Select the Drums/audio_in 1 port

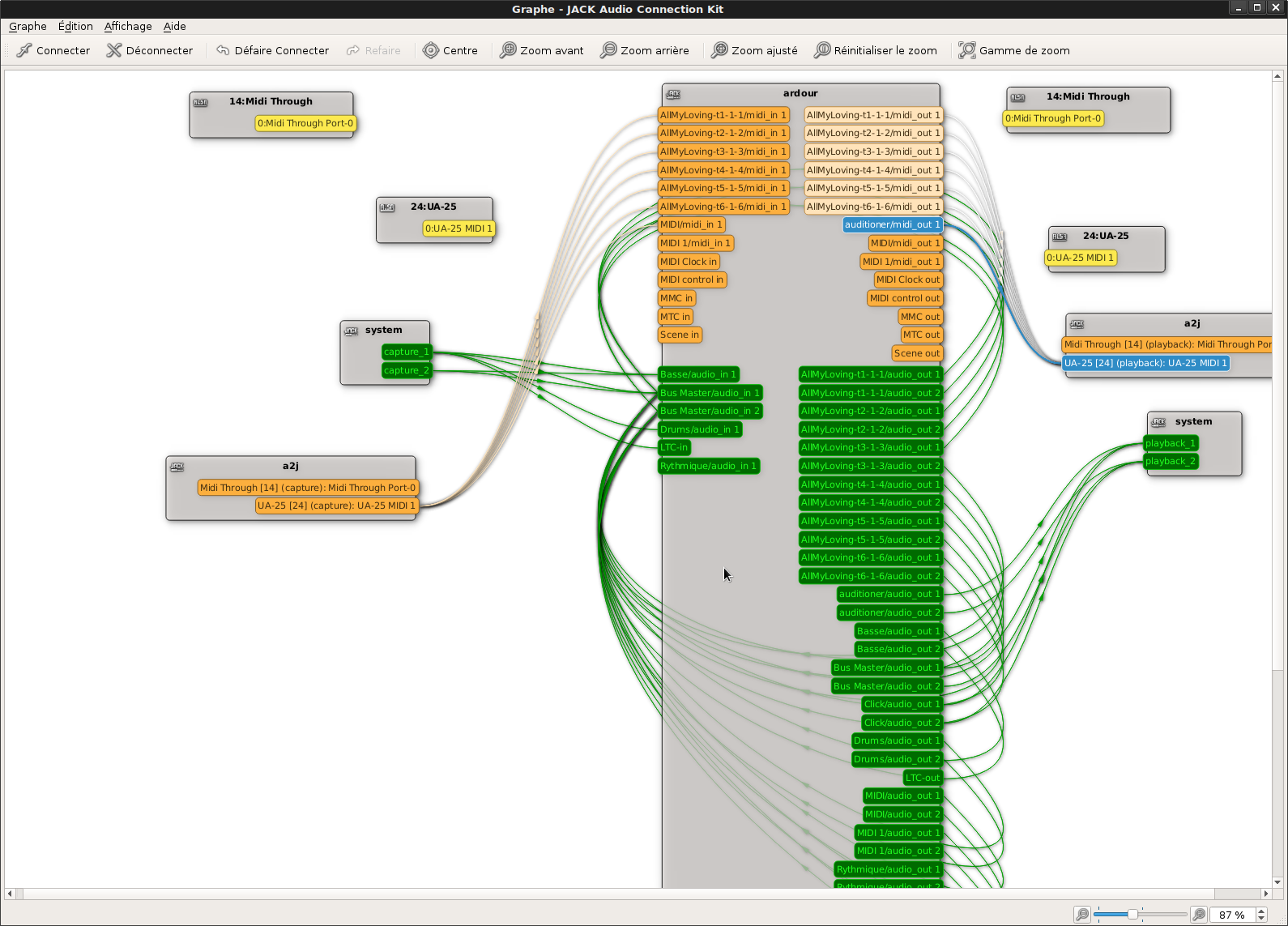point(700,429)
